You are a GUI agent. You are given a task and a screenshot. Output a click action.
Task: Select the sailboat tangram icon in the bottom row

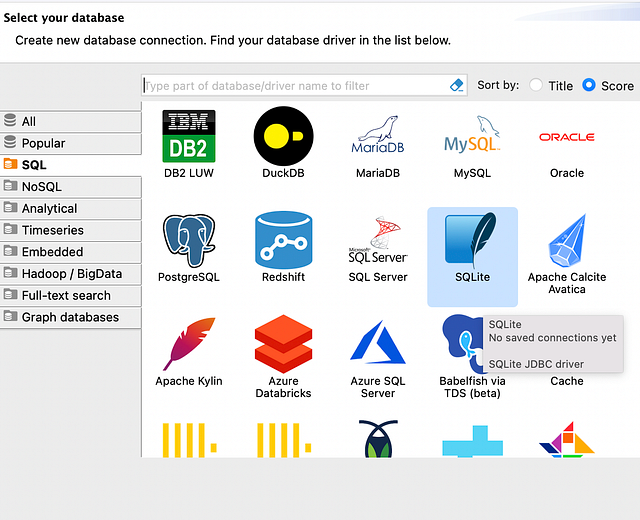[x=567, y=439]
